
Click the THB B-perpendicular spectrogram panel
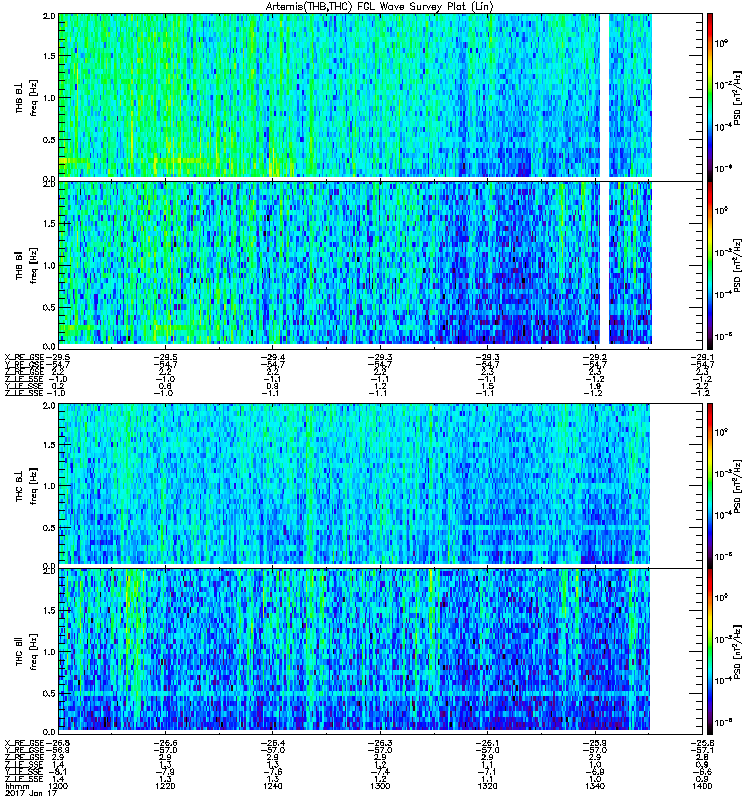(x=381, y=97)
